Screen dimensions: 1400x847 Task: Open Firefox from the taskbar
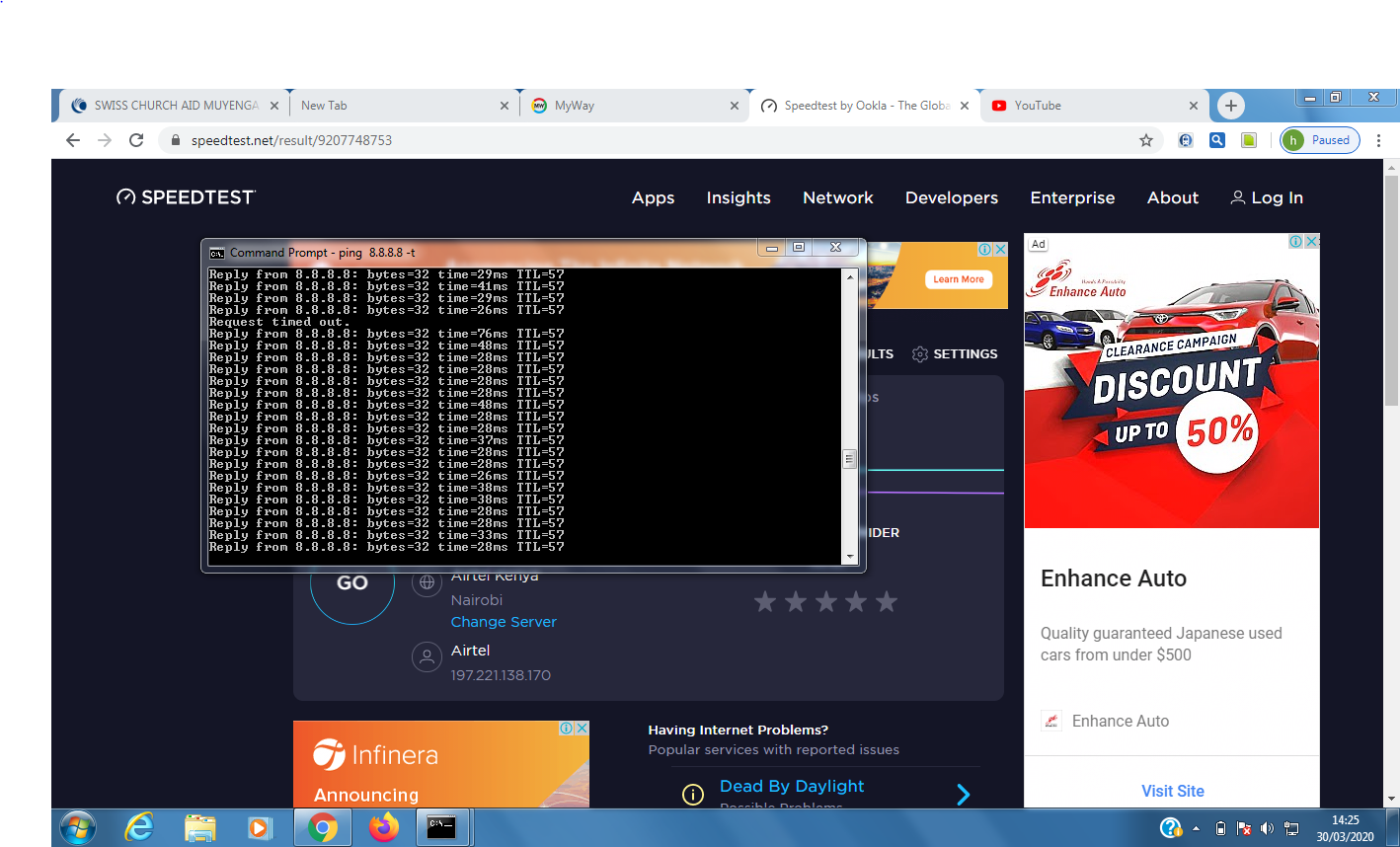pyautogui.click(x=383, y=827)
